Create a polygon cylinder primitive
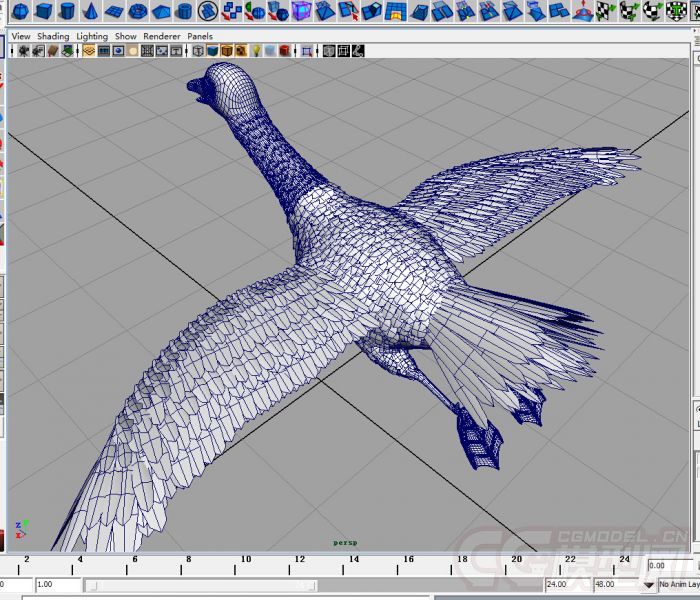 tap(66, 11)
